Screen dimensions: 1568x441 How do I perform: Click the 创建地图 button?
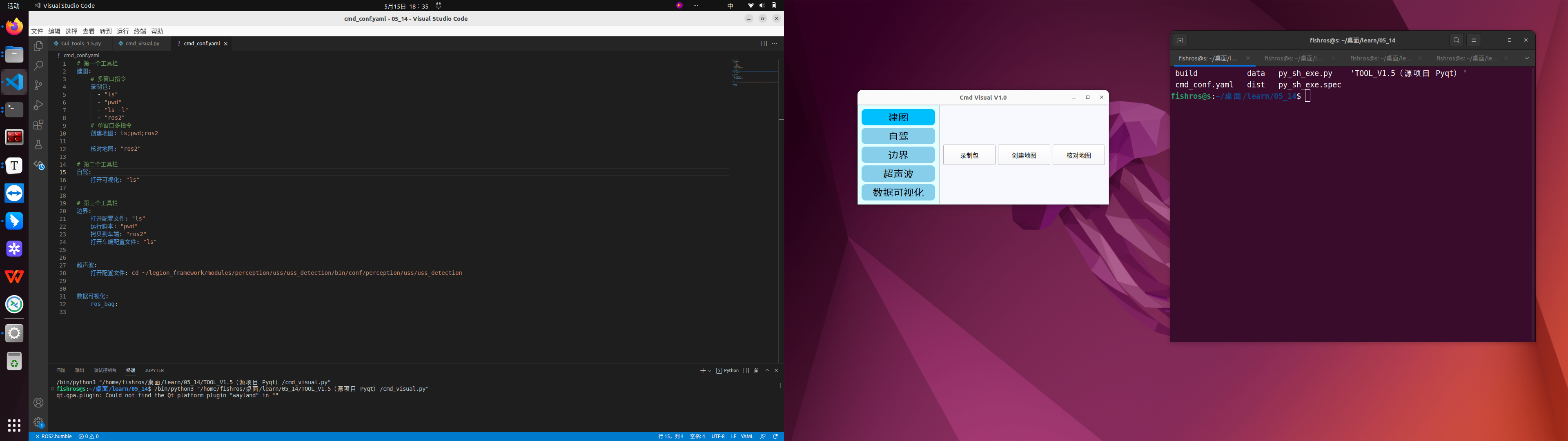[x=1024, y=155]
